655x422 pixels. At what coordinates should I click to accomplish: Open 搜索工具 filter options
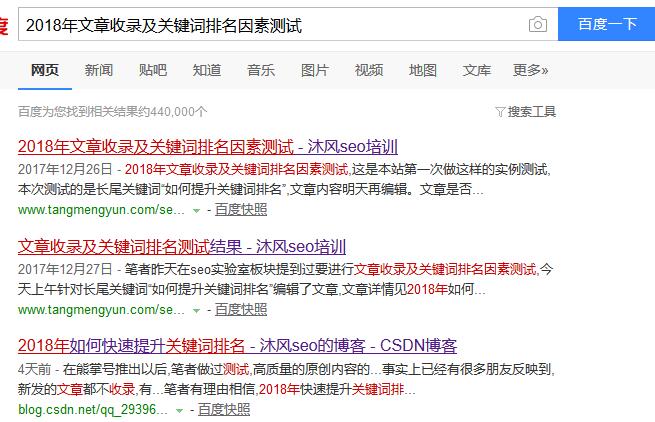(x=531, y=112)
